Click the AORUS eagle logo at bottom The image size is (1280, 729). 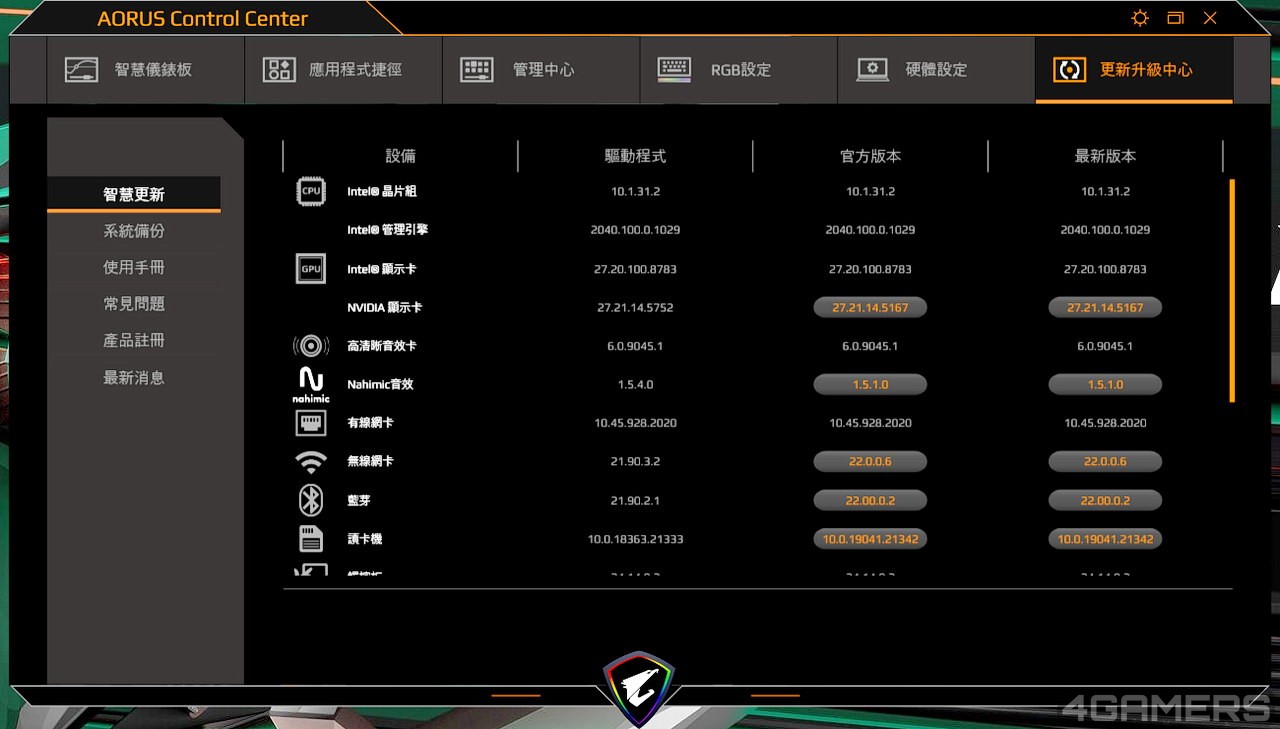point(640,688)
